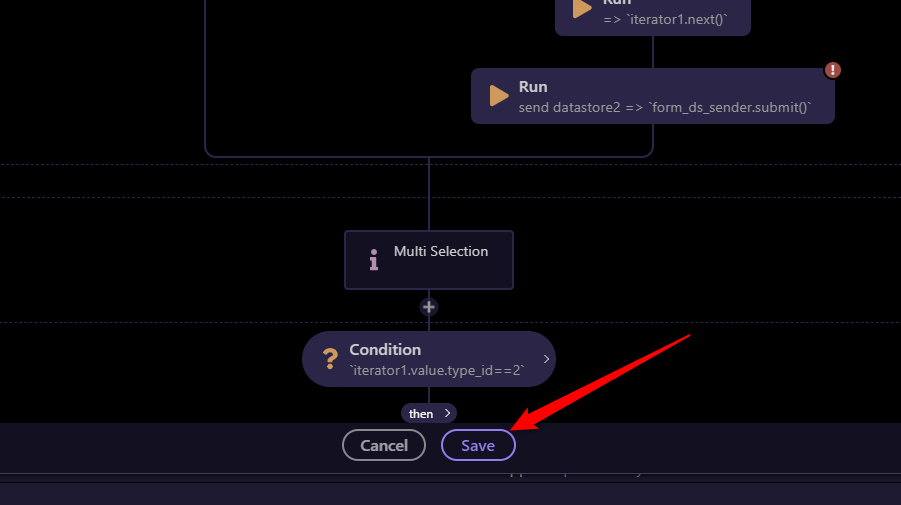
Task: Click the connector between Condition and then label
Action: (x=429, y=395)
